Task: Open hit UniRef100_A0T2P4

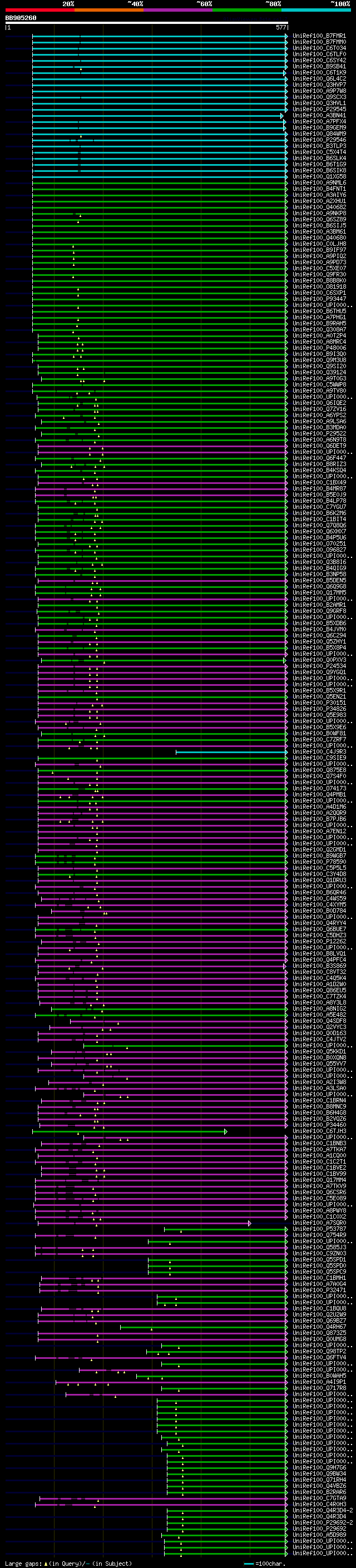Action: tap(319, 335)
